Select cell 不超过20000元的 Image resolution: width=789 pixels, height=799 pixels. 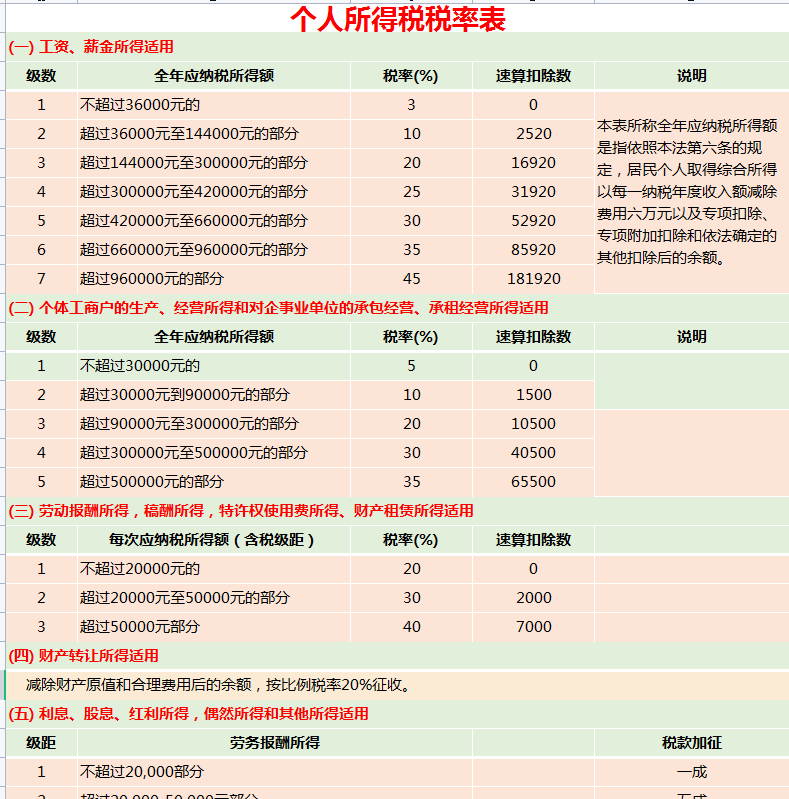pyautogui.click(x=214, y=569)
